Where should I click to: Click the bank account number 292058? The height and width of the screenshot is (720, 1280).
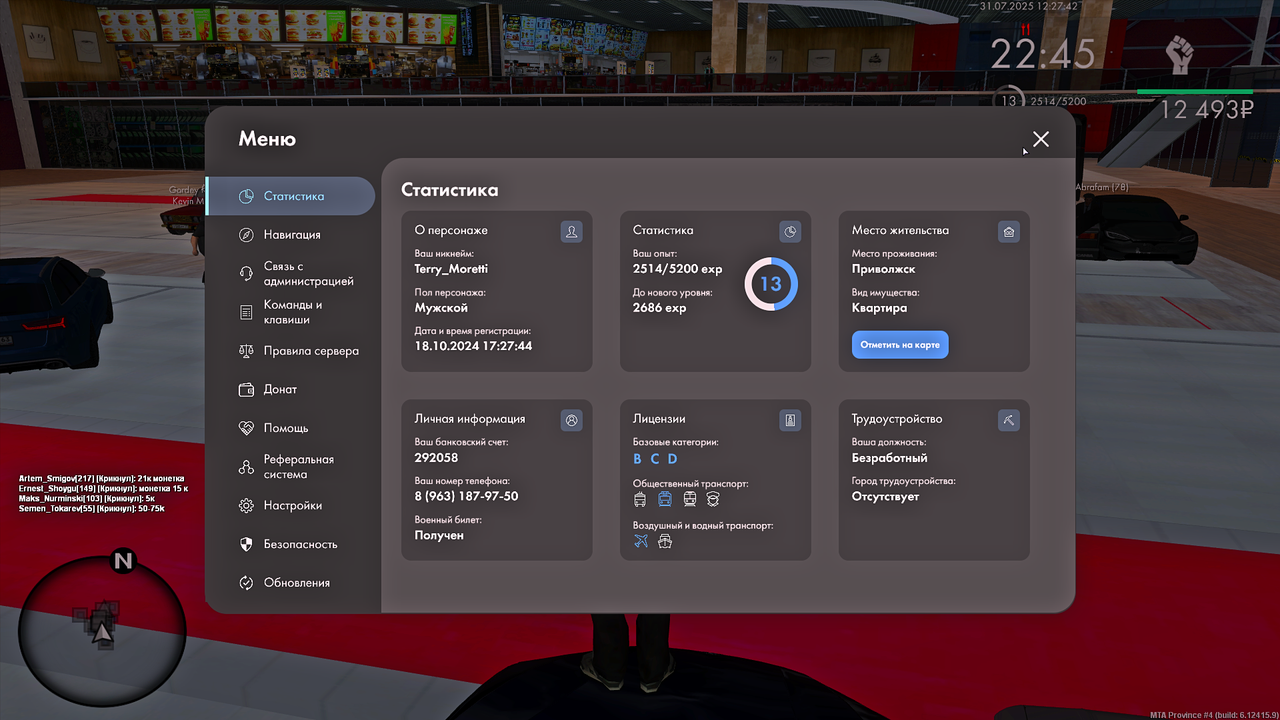(436, 458)
